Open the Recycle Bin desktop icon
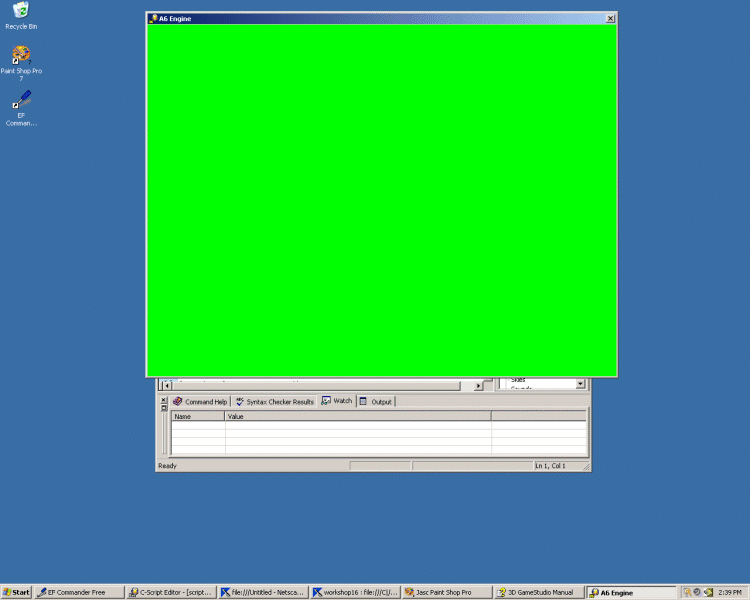Viewport: 750px width, 600px height. [21, 12]
